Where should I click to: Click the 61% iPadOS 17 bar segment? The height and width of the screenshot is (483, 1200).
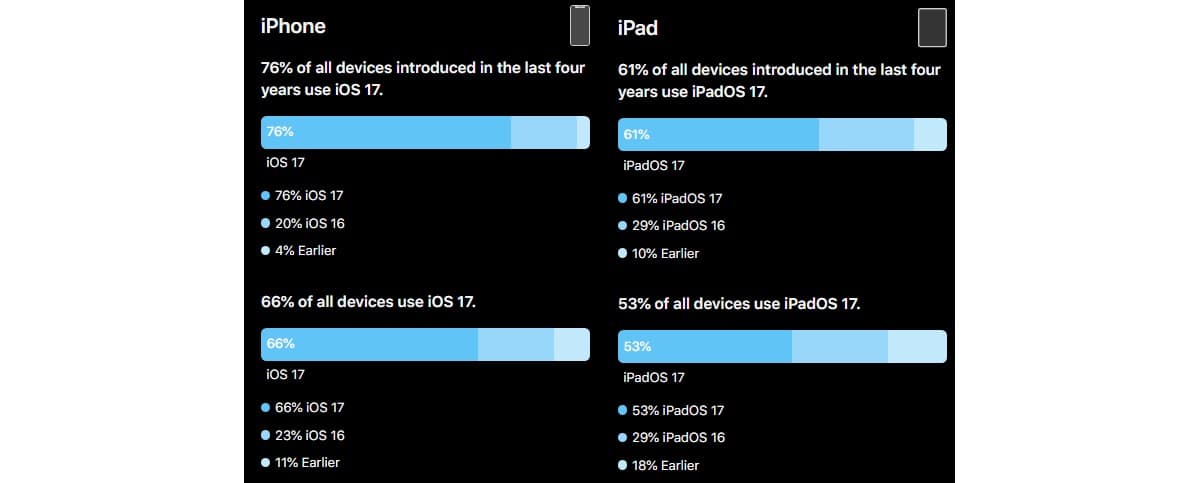[718, 134]
